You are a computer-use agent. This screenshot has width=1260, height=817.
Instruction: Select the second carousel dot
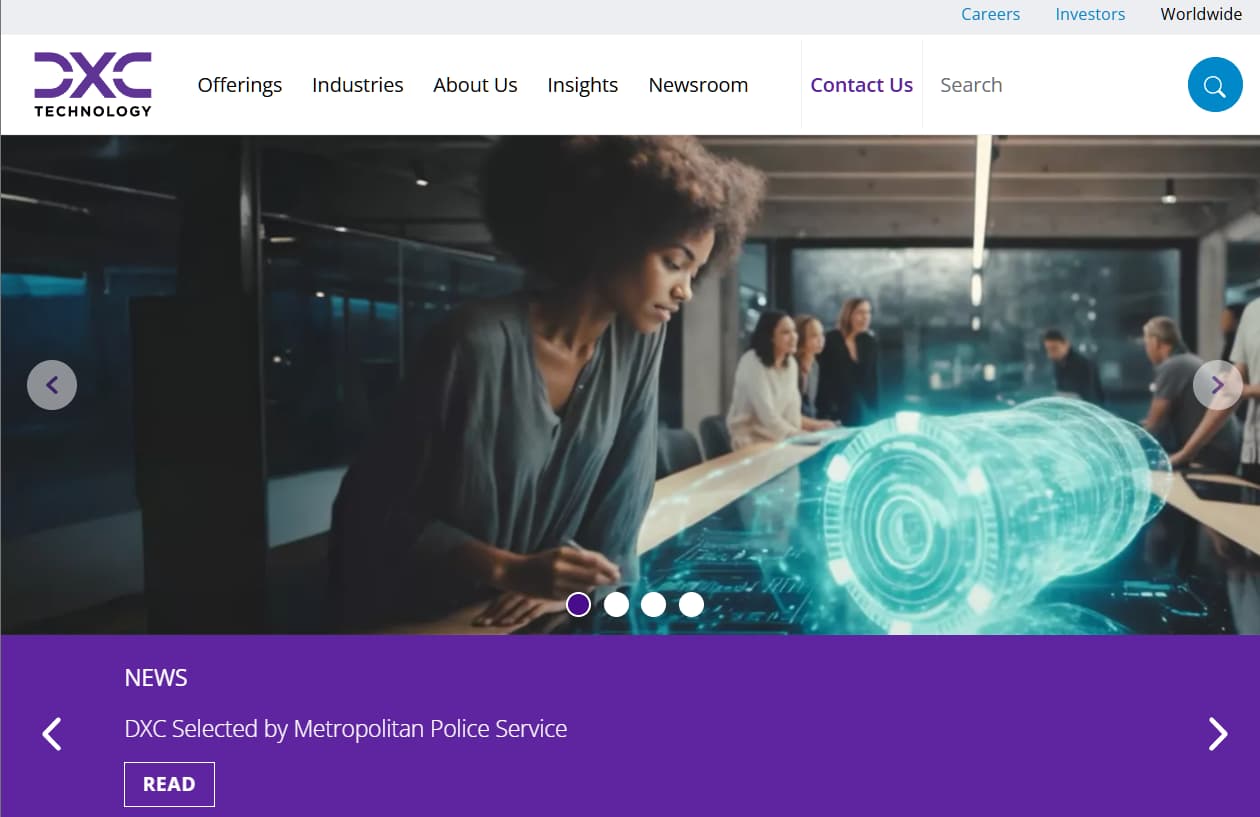coord(616,604)
